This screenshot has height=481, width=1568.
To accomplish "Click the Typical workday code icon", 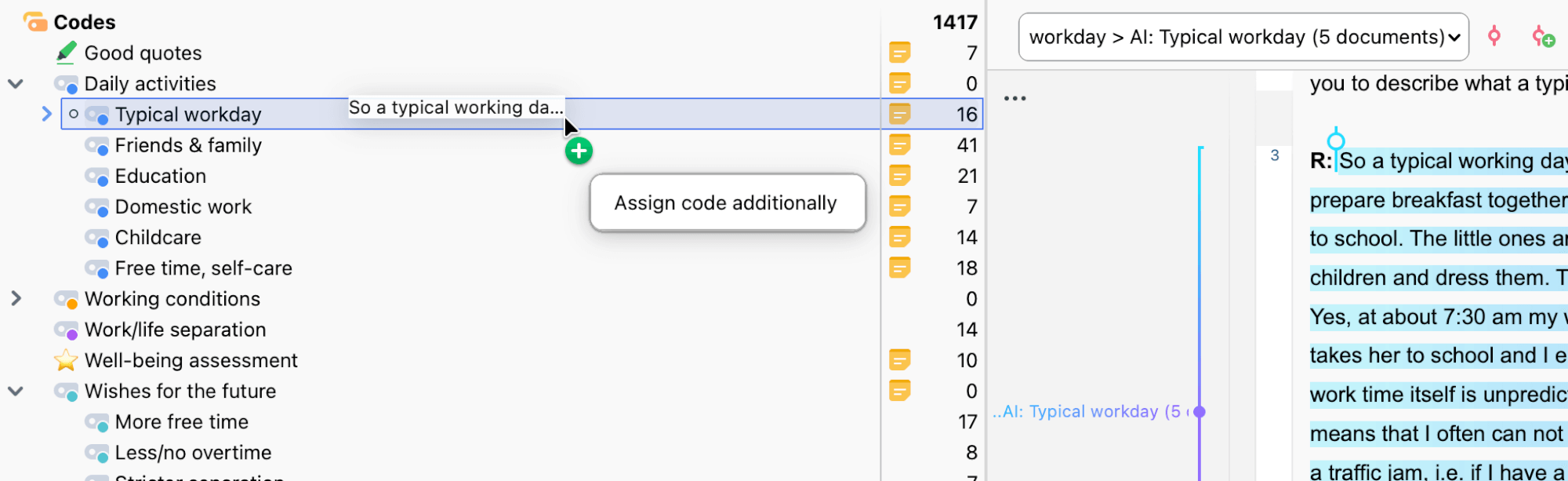I will (x=96, y=115).
